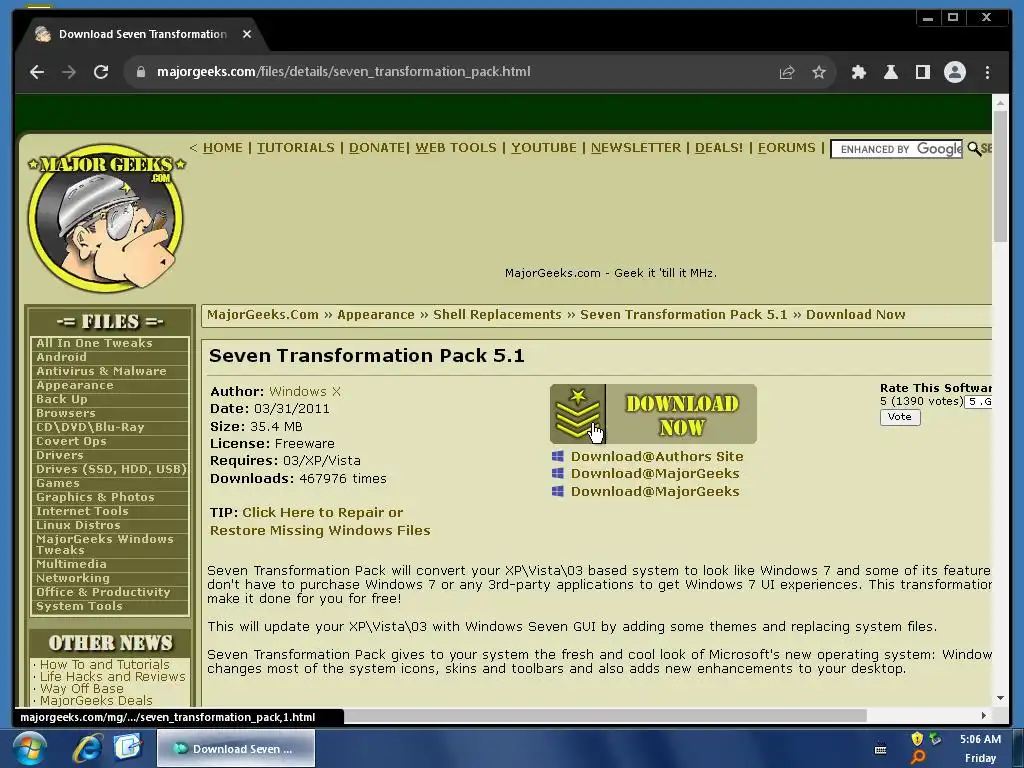The width and height of the screenshot is (1024, 768).
Task: Click the orange magnifier tray icon
Action: (918, 757)
